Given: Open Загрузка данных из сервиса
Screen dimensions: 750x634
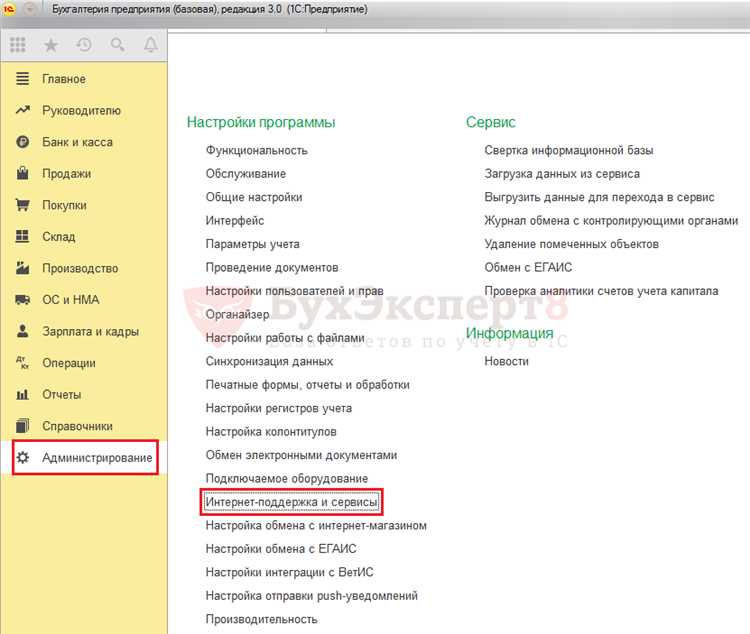Looking at the screenshot, I should tap(562, 174).
